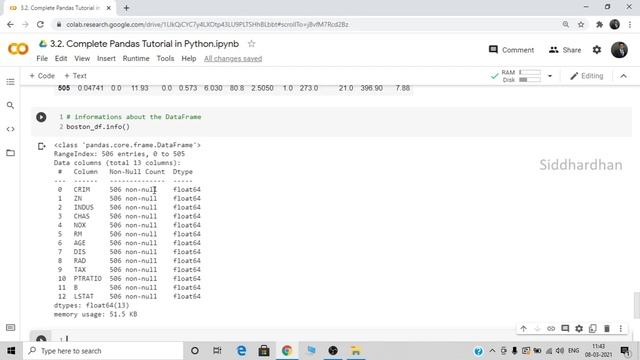Open the Edit menu
Screen dimensions: 640x360
click(61, 58)
